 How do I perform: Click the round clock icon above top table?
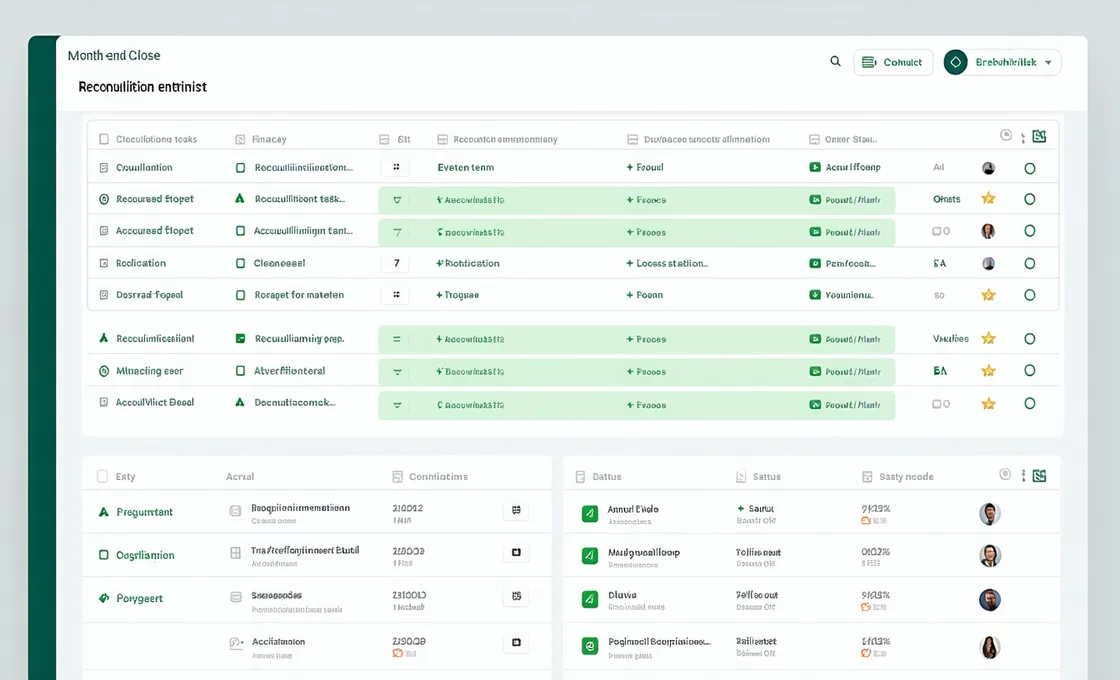1006,135
